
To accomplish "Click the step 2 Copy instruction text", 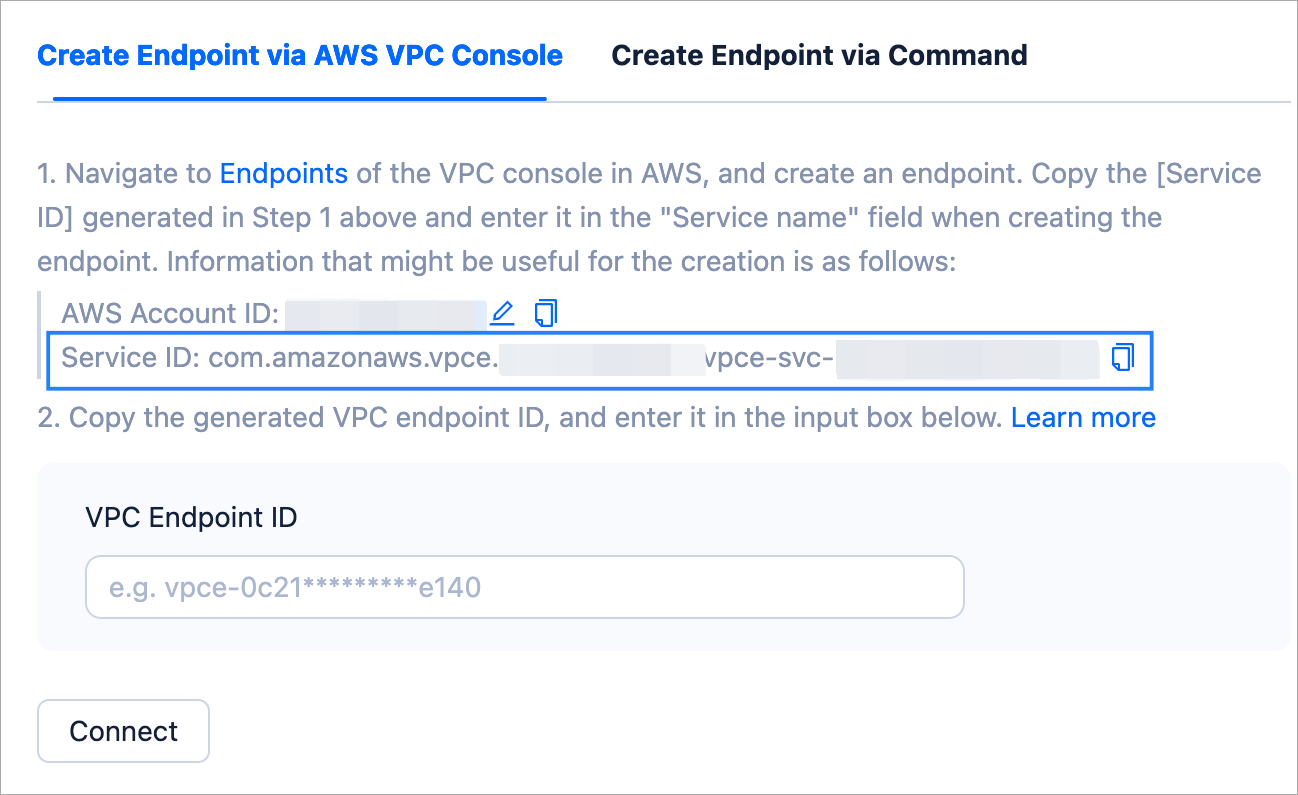I will pos(520,417).
